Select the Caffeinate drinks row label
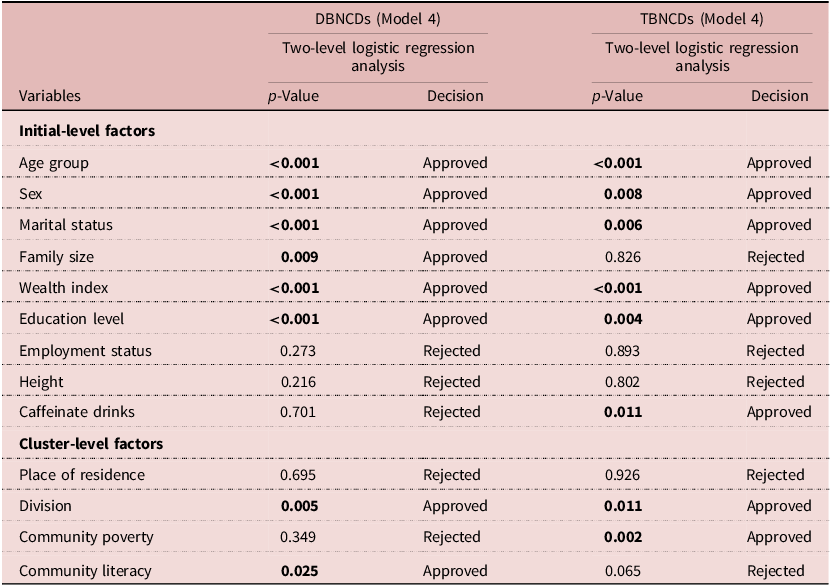Image resolution: width=831 pixels, height=586 pixels. [76, 412]
